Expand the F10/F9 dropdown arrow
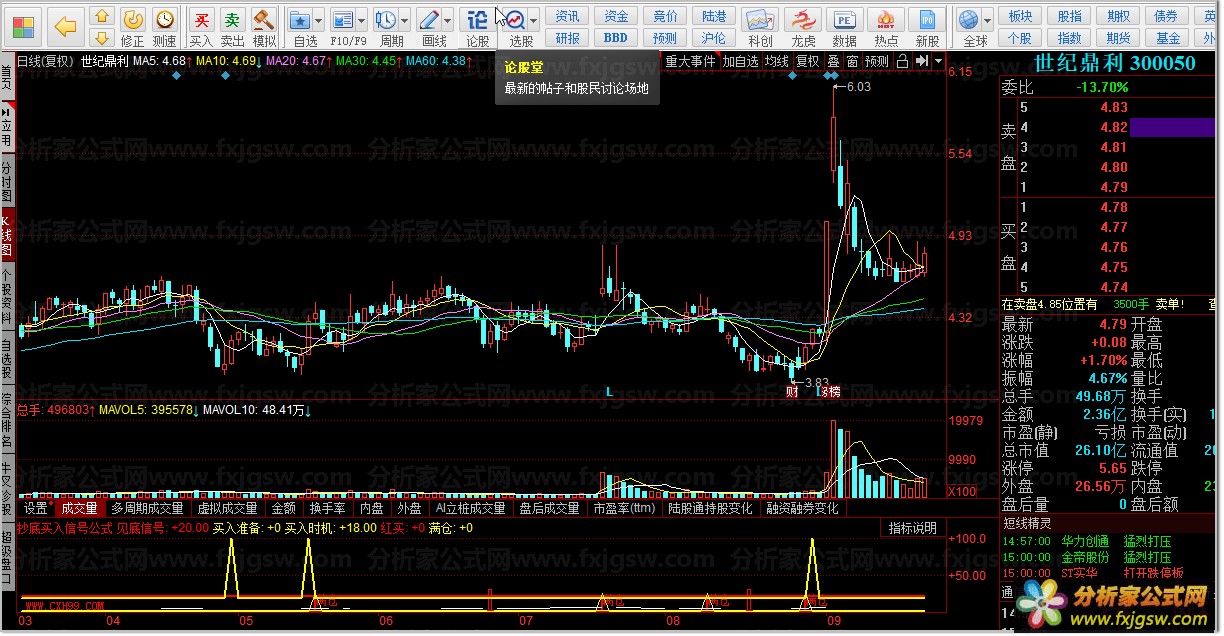This screenshot has height=636, width=1224. (x=362, y=20)
